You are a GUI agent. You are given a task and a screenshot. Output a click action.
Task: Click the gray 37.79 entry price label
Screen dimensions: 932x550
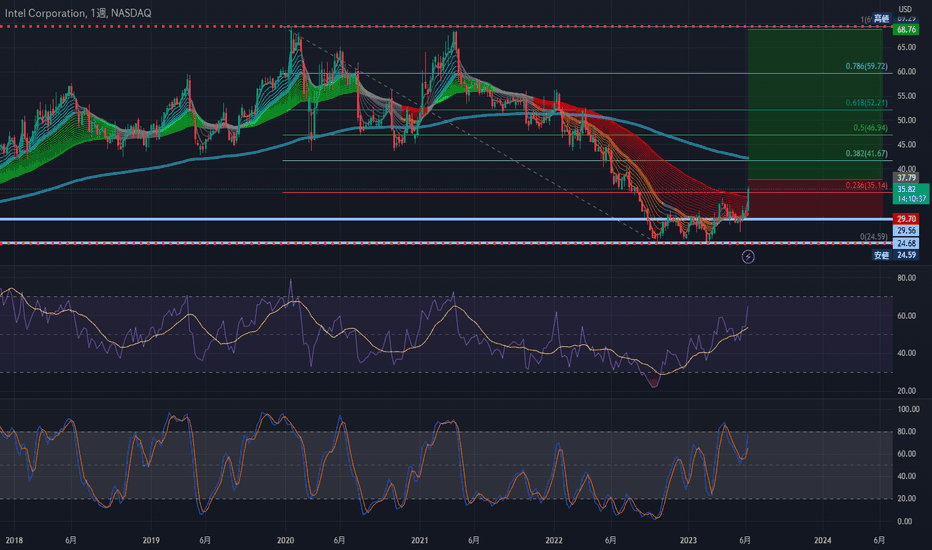pos(906,178)
